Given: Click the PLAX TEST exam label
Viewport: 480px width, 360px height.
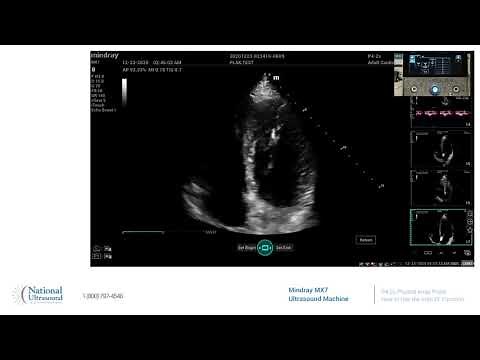Looking at the screenshot, I should [x=241, y=62].
